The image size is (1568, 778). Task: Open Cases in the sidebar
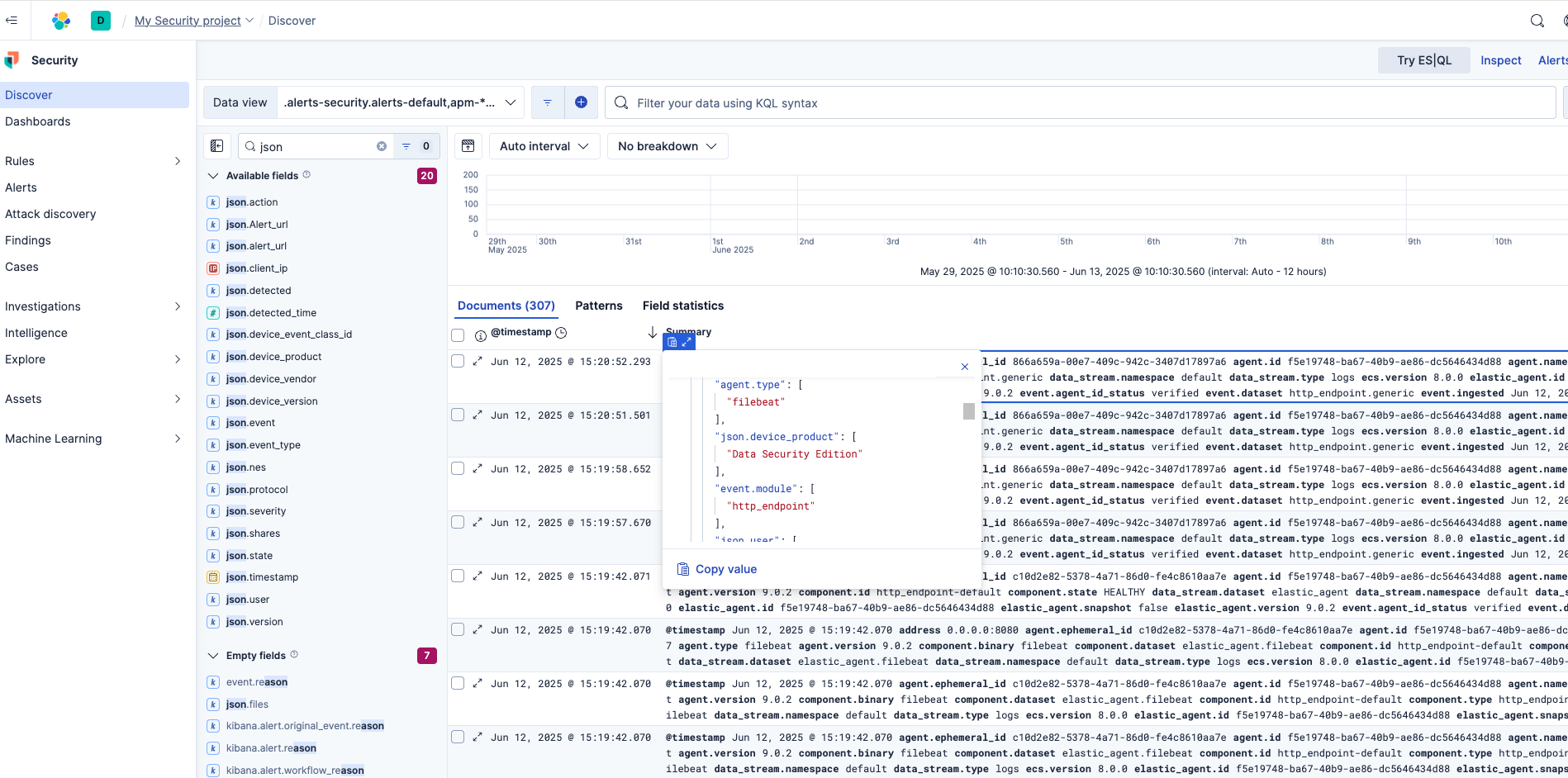[22, 267]
